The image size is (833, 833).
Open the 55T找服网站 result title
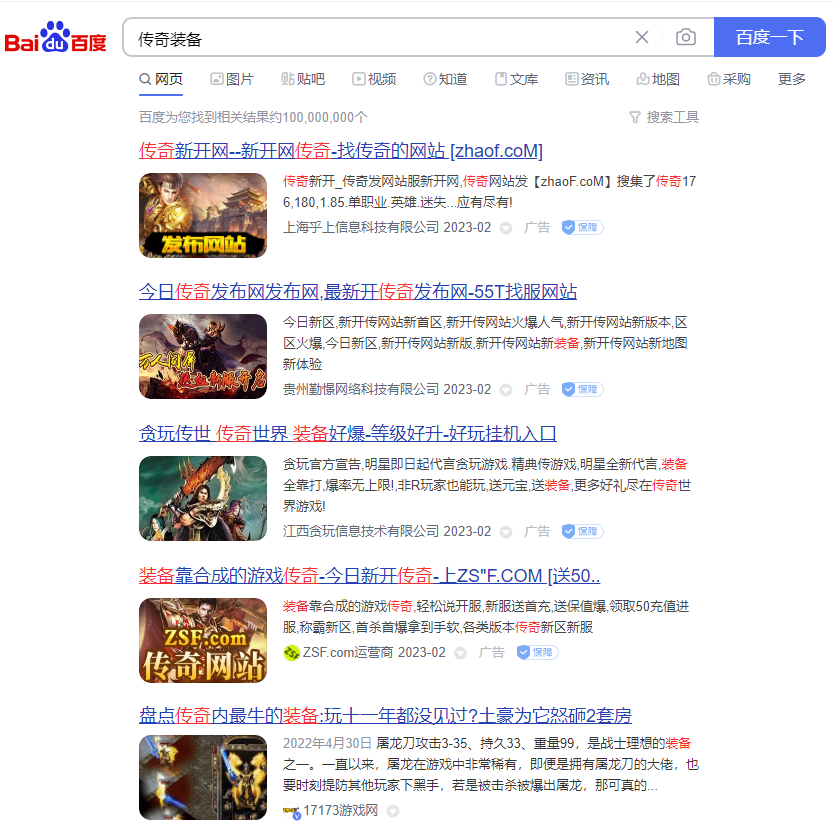pyautogui.click(x=358, y=292)
